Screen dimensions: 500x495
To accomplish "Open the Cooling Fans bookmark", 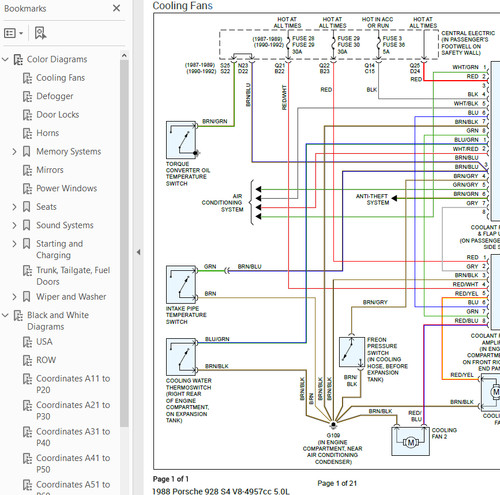I will click(60, 78).
